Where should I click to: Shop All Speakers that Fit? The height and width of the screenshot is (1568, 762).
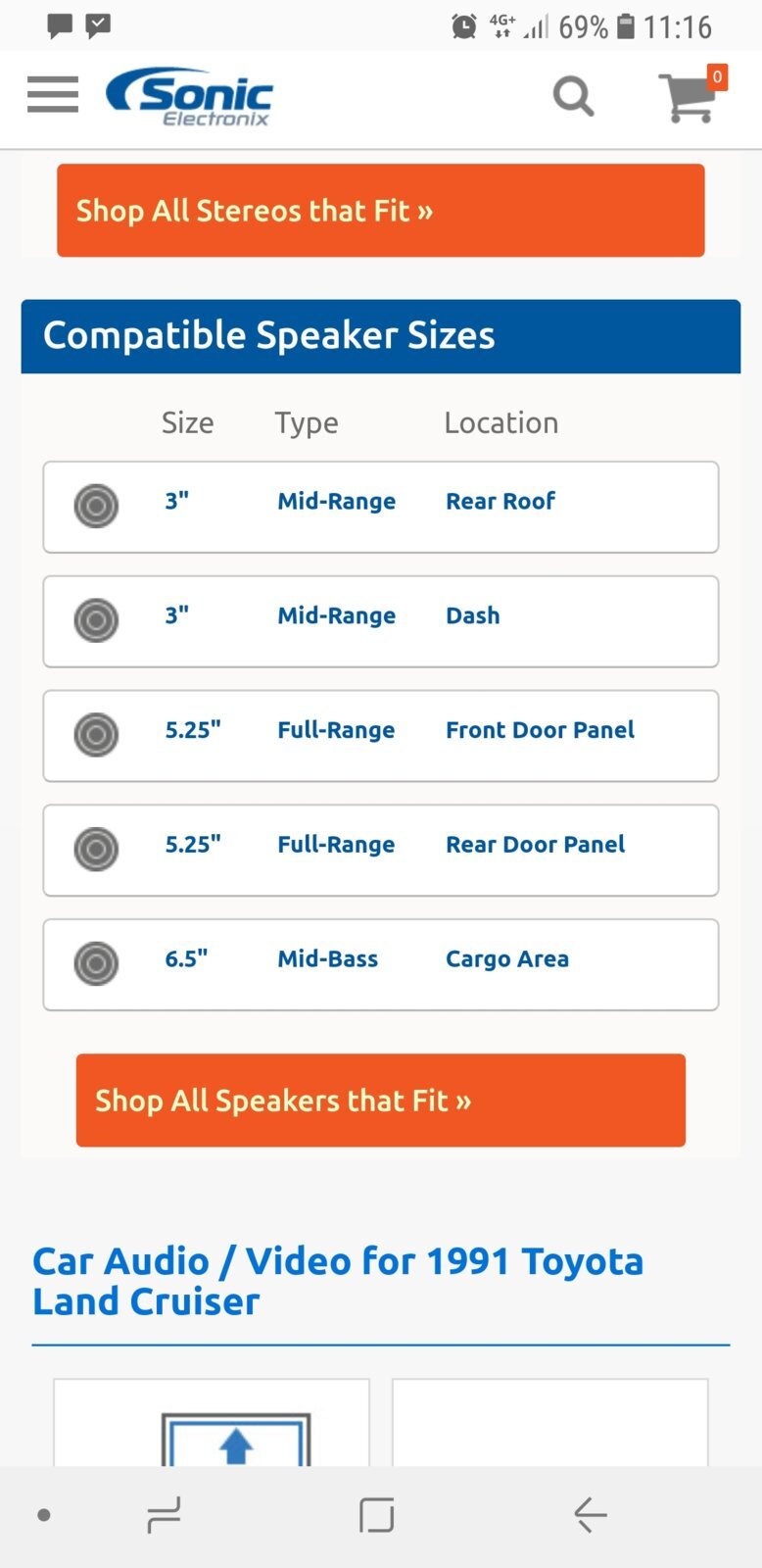pyautogui.click(x=381, y=1101)
